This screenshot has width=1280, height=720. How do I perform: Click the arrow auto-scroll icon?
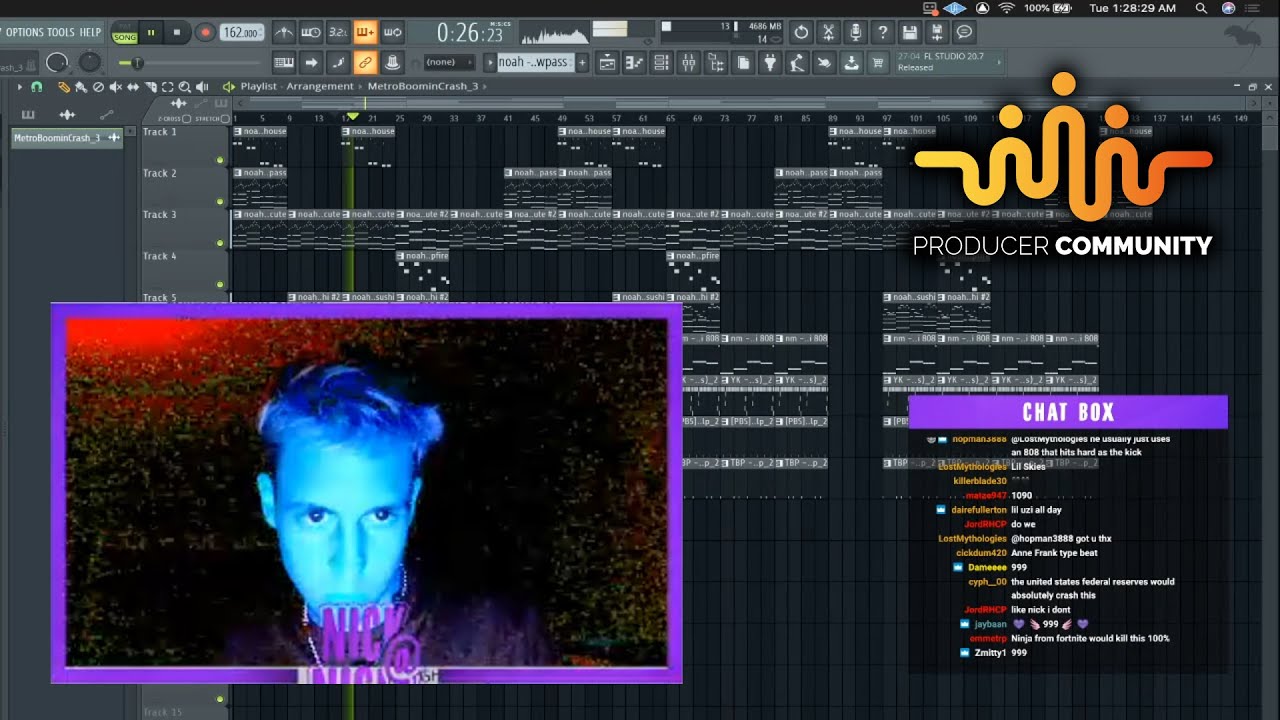pos(311,62)
